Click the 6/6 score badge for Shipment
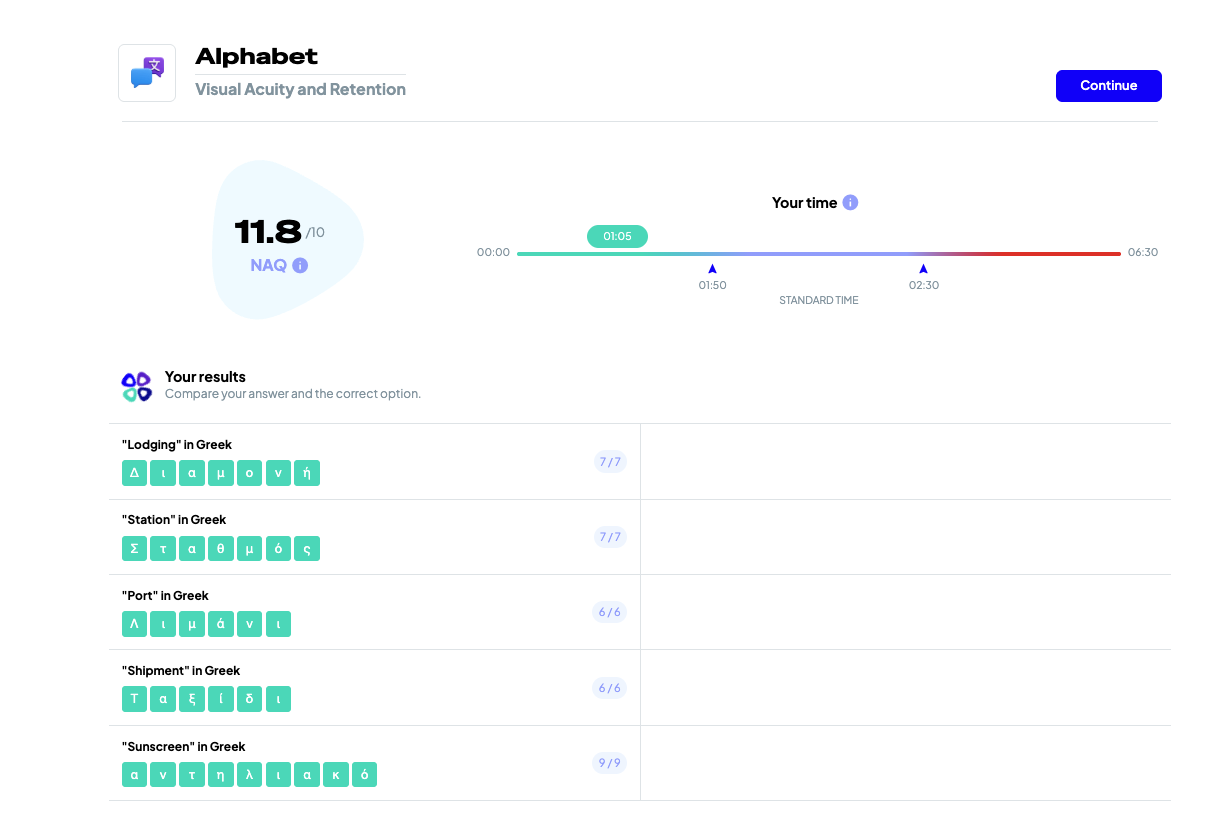This screenshot has height=834, width=1216. [610, 688]
